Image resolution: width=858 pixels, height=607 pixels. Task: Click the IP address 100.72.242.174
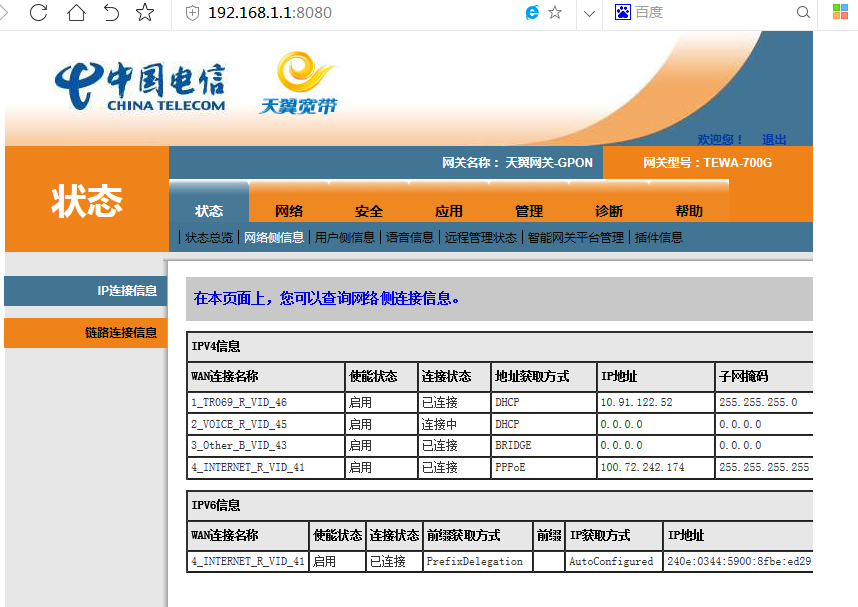click(642, 467)
